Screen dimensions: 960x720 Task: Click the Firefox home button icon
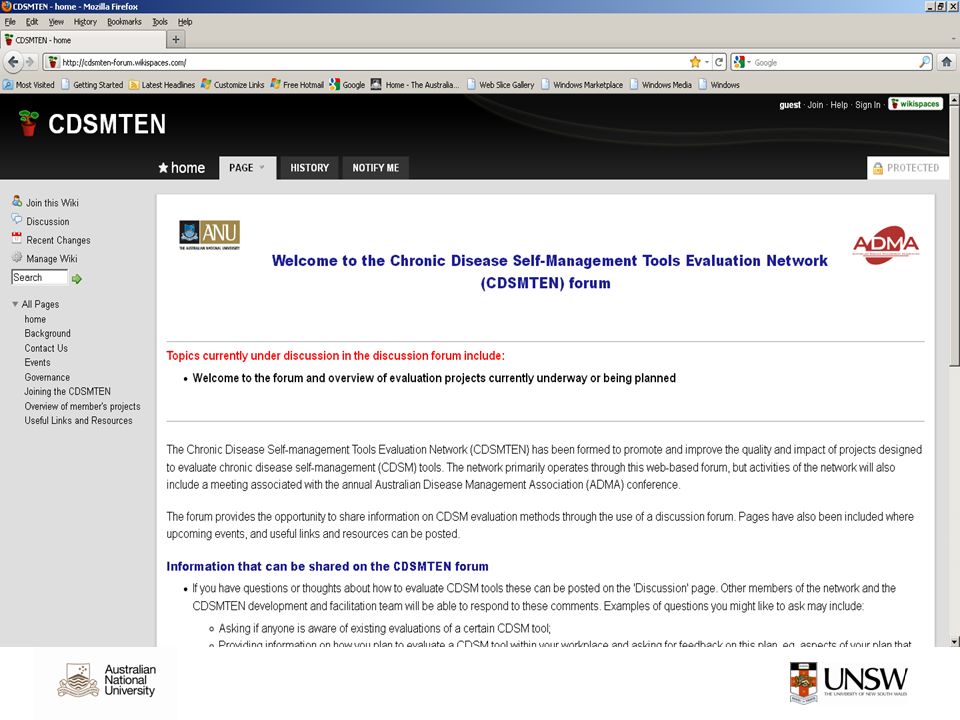pyautogui.click(x=947, y=62)
